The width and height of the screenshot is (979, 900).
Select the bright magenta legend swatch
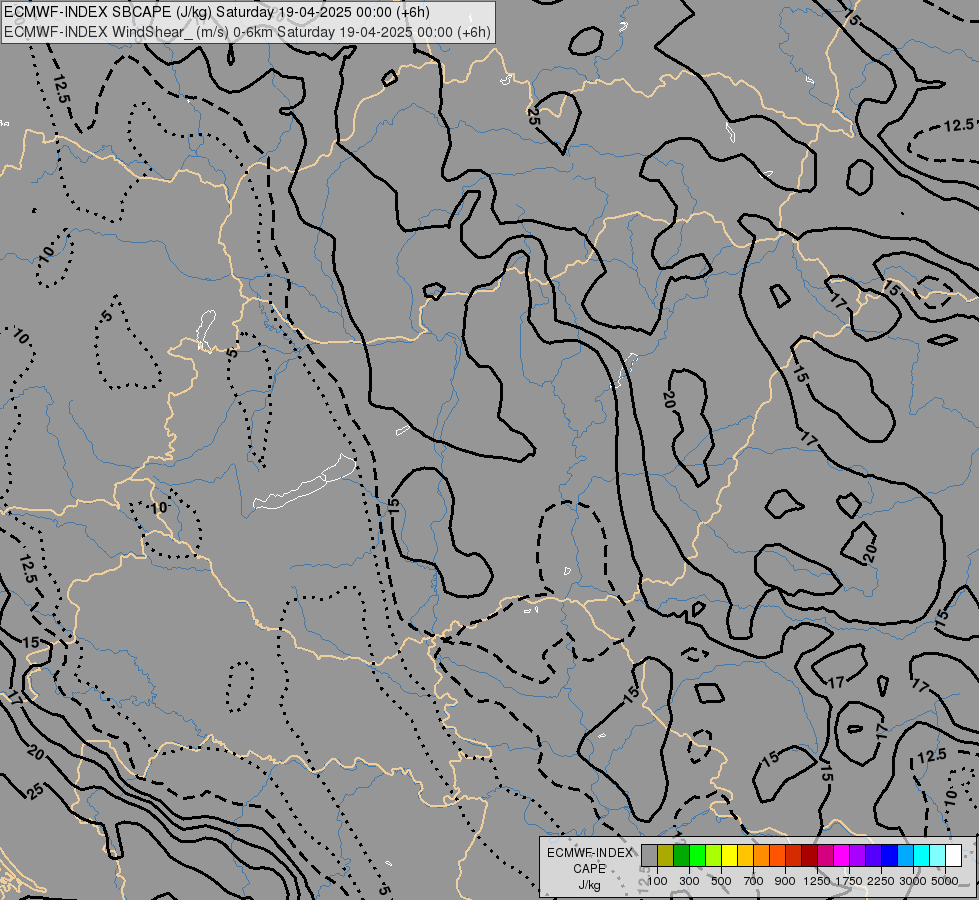(x=842, y=855)
